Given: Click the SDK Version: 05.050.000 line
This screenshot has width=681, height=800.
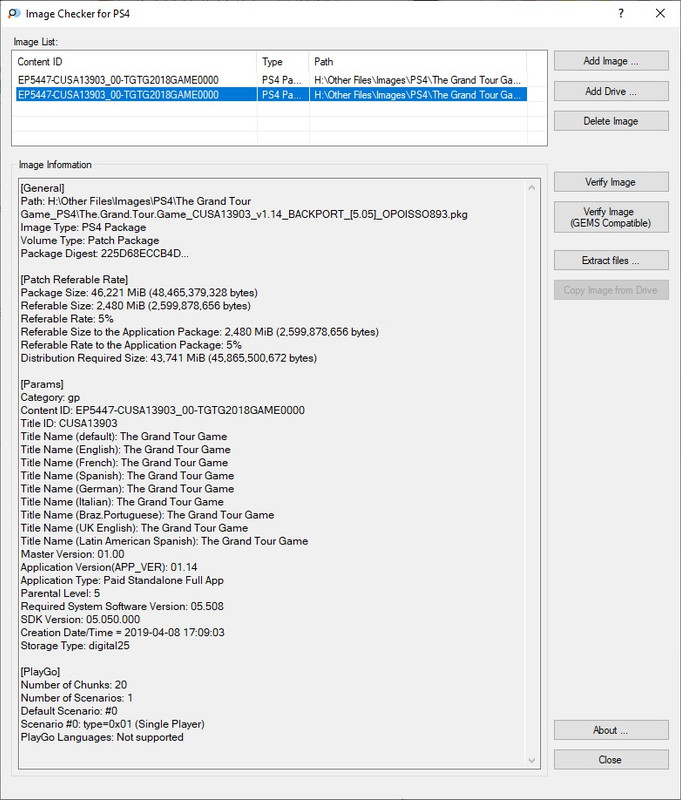Looking at the screenshot, I should coord(80,619).
